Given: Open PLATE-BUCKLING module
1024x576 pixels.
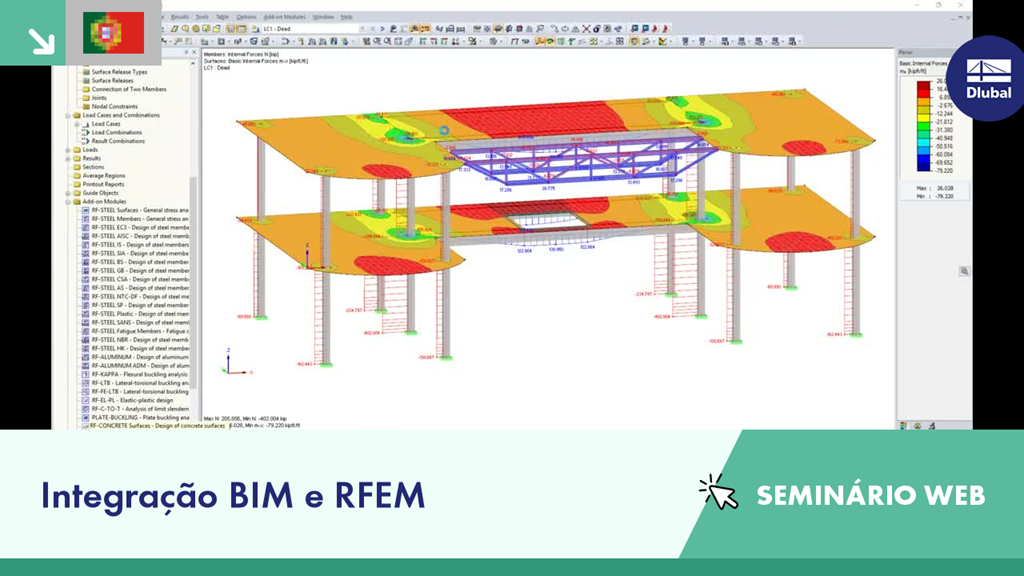Looking at the screenshot, I should pos(140,417).
